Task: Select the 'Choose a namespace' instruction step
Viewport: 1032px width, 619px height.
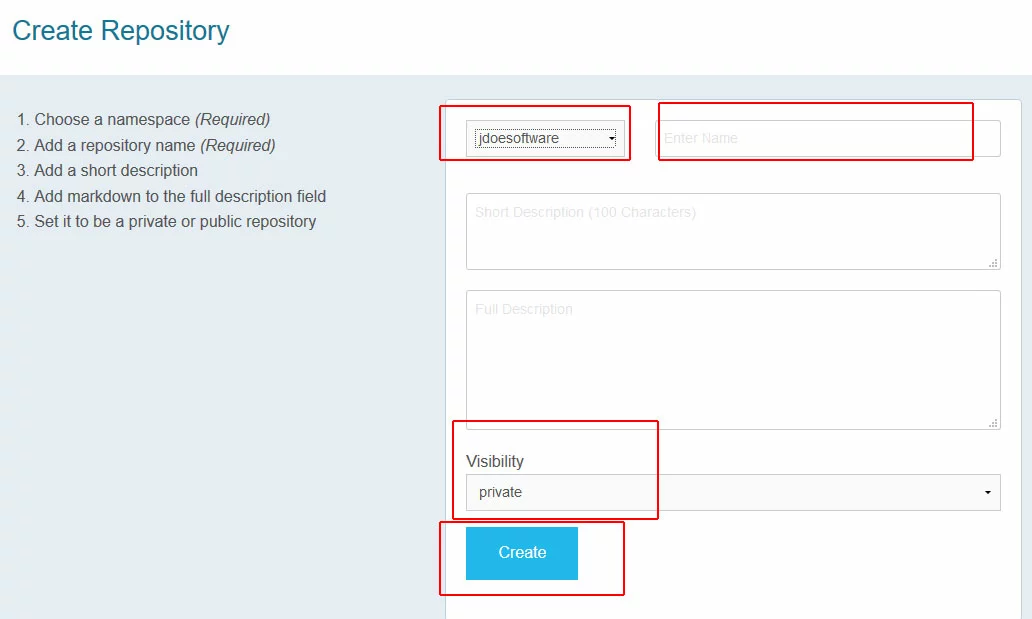Action: (x=112, y=119)
